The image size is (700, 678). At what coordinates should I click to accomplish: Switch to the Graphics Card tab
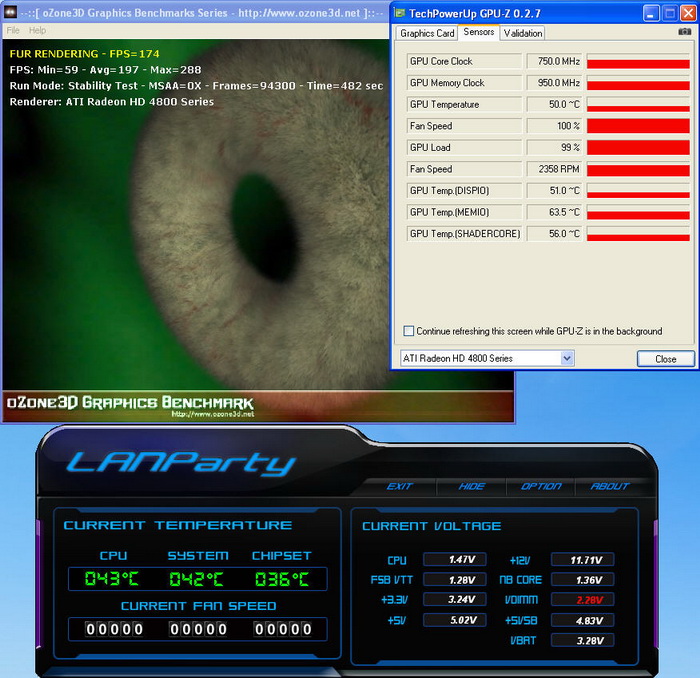point(427,33)
